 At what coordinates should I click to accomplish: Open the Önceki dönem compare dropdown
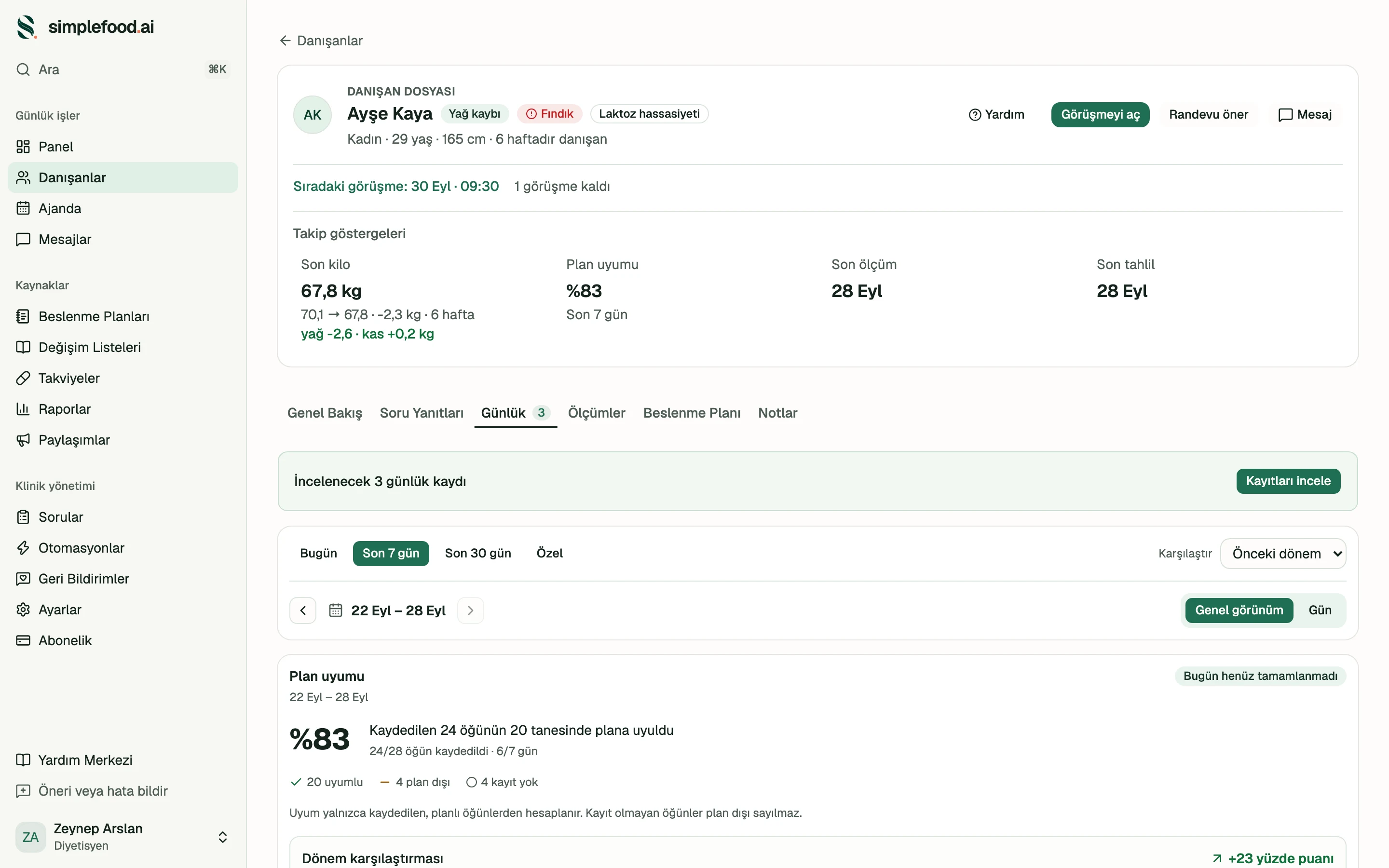(1283, 554)
